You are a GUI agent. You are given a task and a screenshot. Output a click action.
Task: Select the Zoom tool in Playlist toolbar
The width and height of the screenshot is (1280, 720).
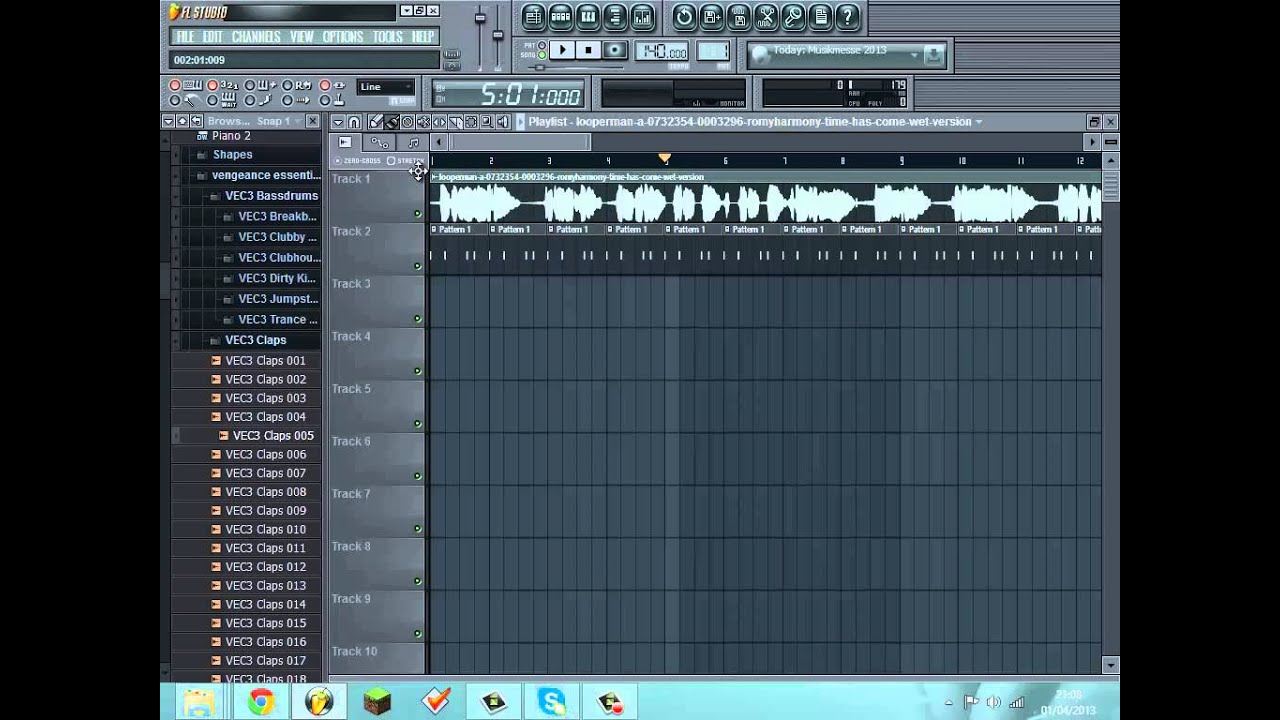point(487,122)
